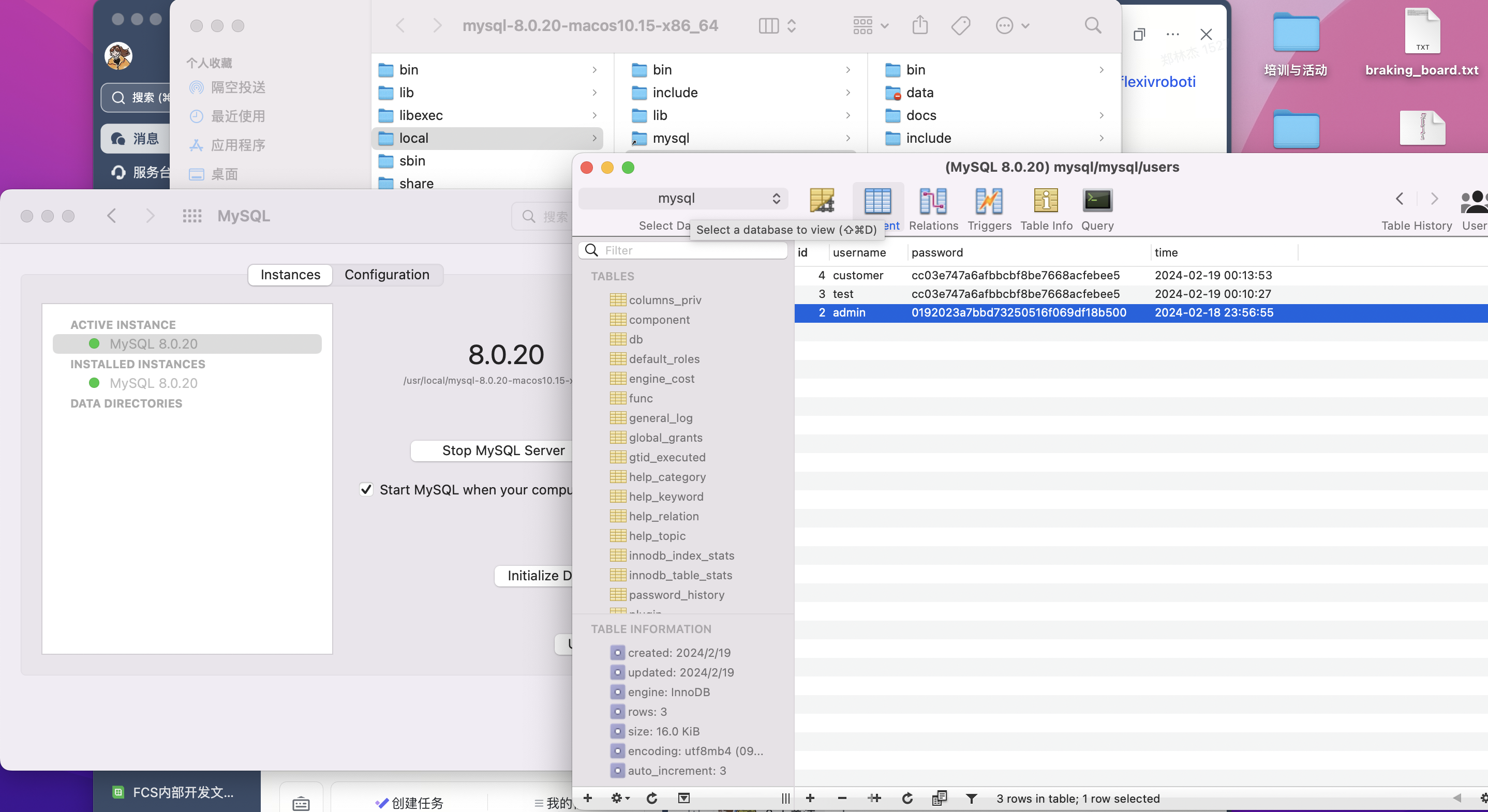This screenshot has height=812, width=1488.
Task: Click the Finder search icon
Action: tap(1092, 25)
